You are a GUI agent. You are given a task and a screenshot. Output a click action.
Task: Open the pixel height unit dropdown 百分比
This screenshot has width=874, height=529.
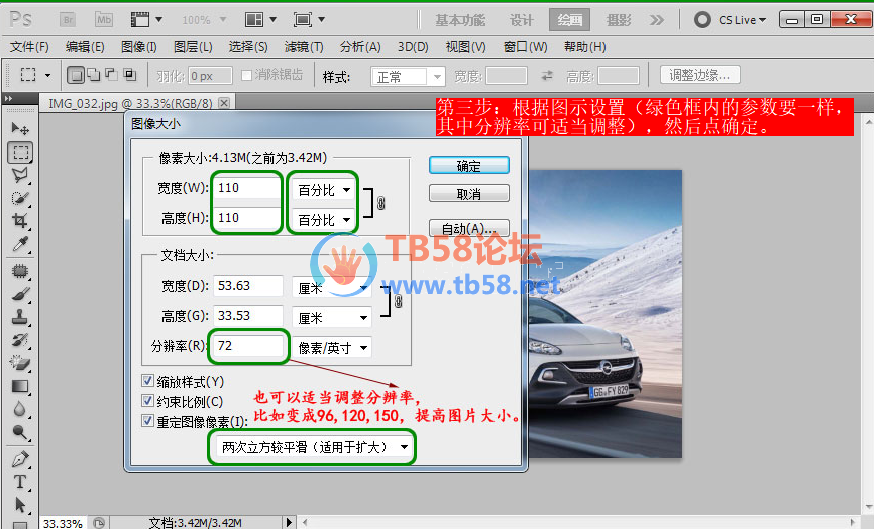(324, 220)
